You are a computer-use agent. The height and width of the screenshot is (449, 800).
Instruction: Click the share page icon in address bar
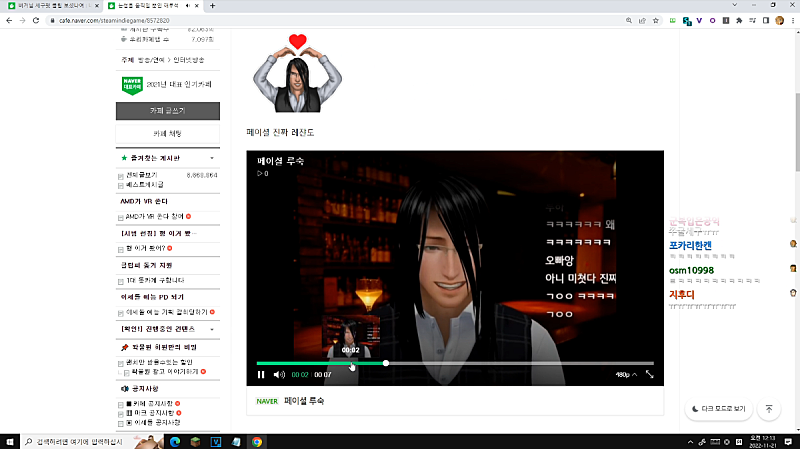[x=642, y=20]
